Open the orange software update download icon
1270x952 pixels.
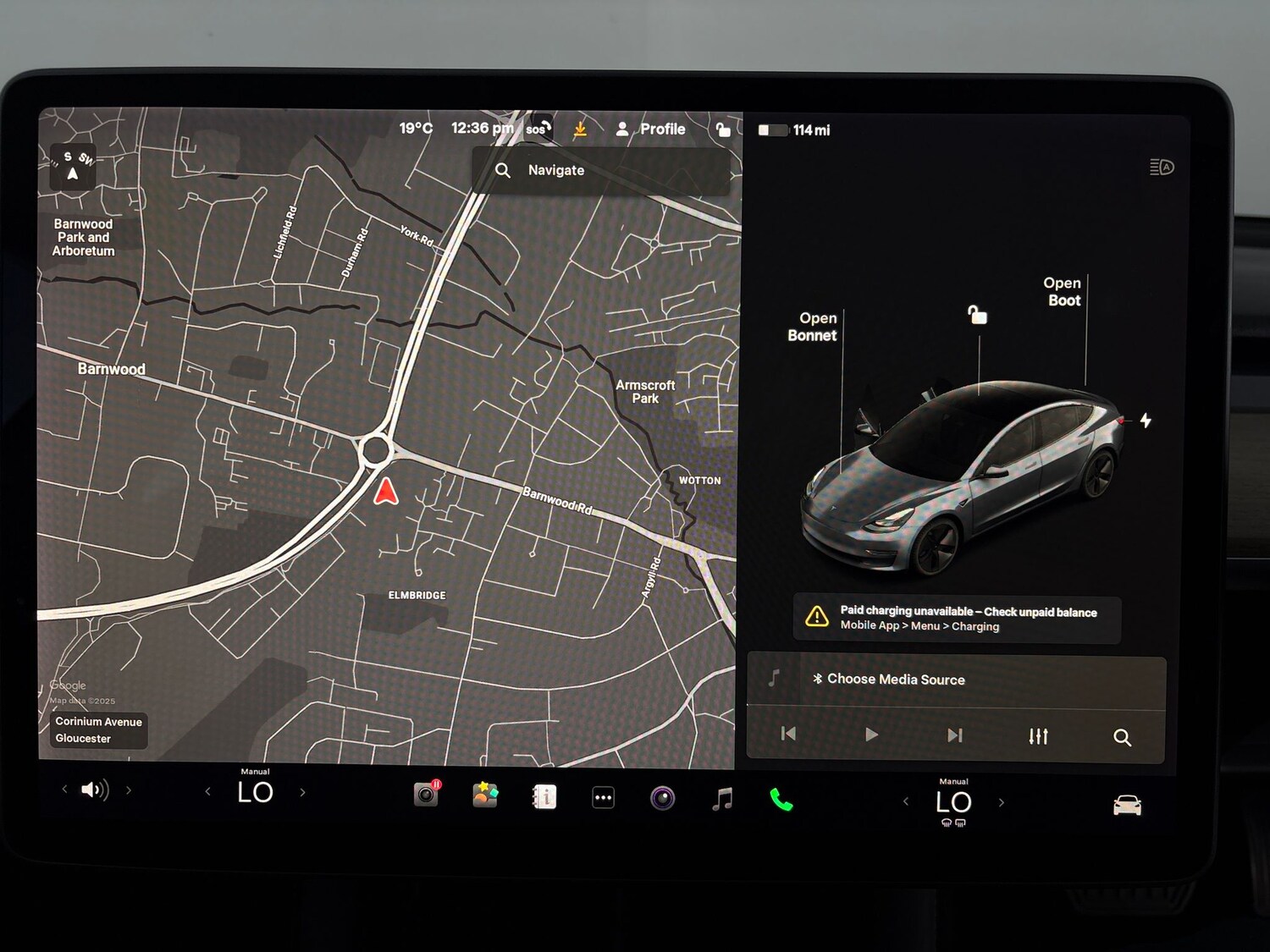coord(580,129)
